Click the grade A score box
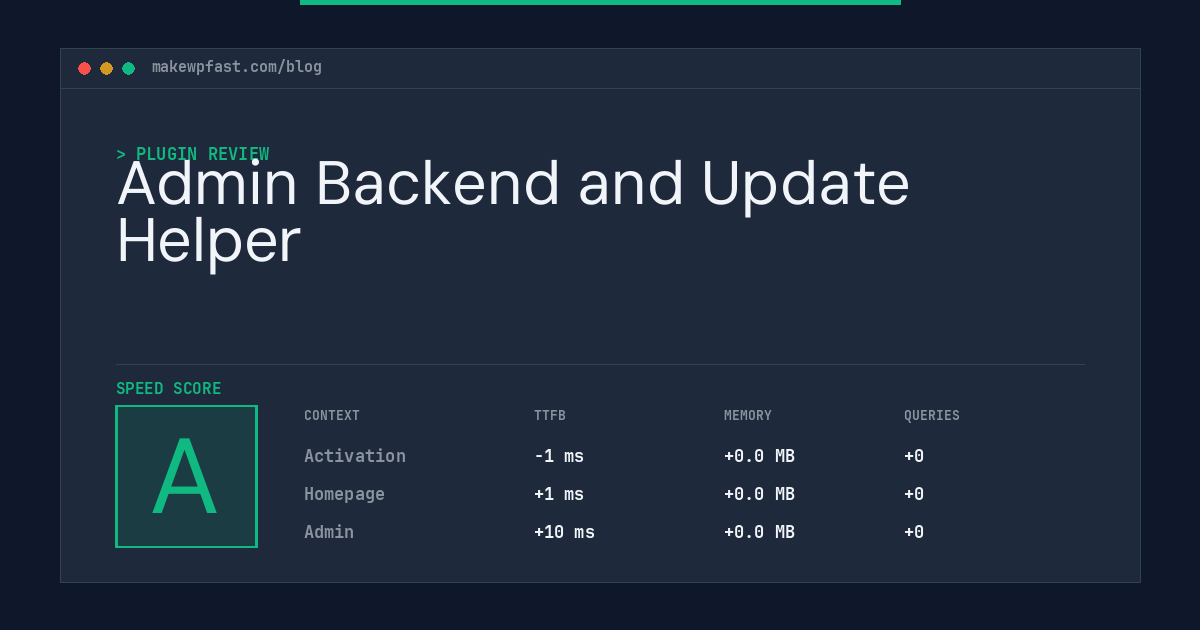 [x=186, y=476]
